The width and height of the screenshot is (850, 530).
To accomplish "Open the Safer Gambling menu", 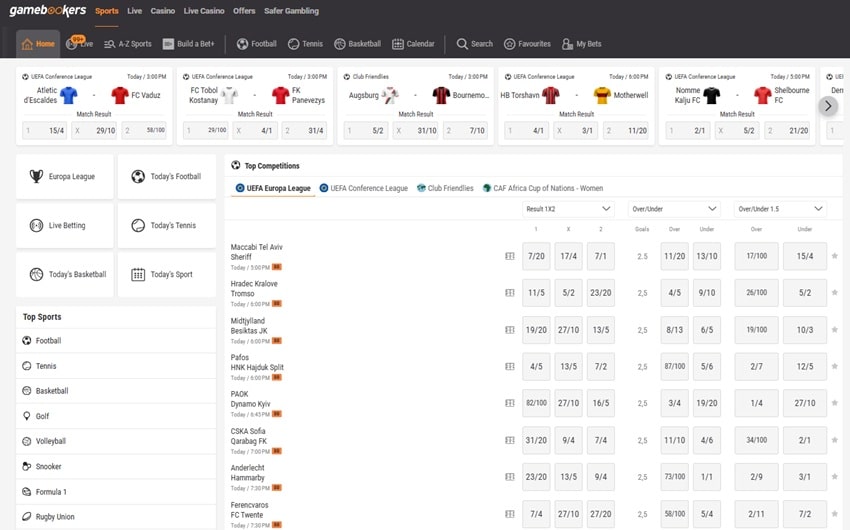I will [292, 11].
